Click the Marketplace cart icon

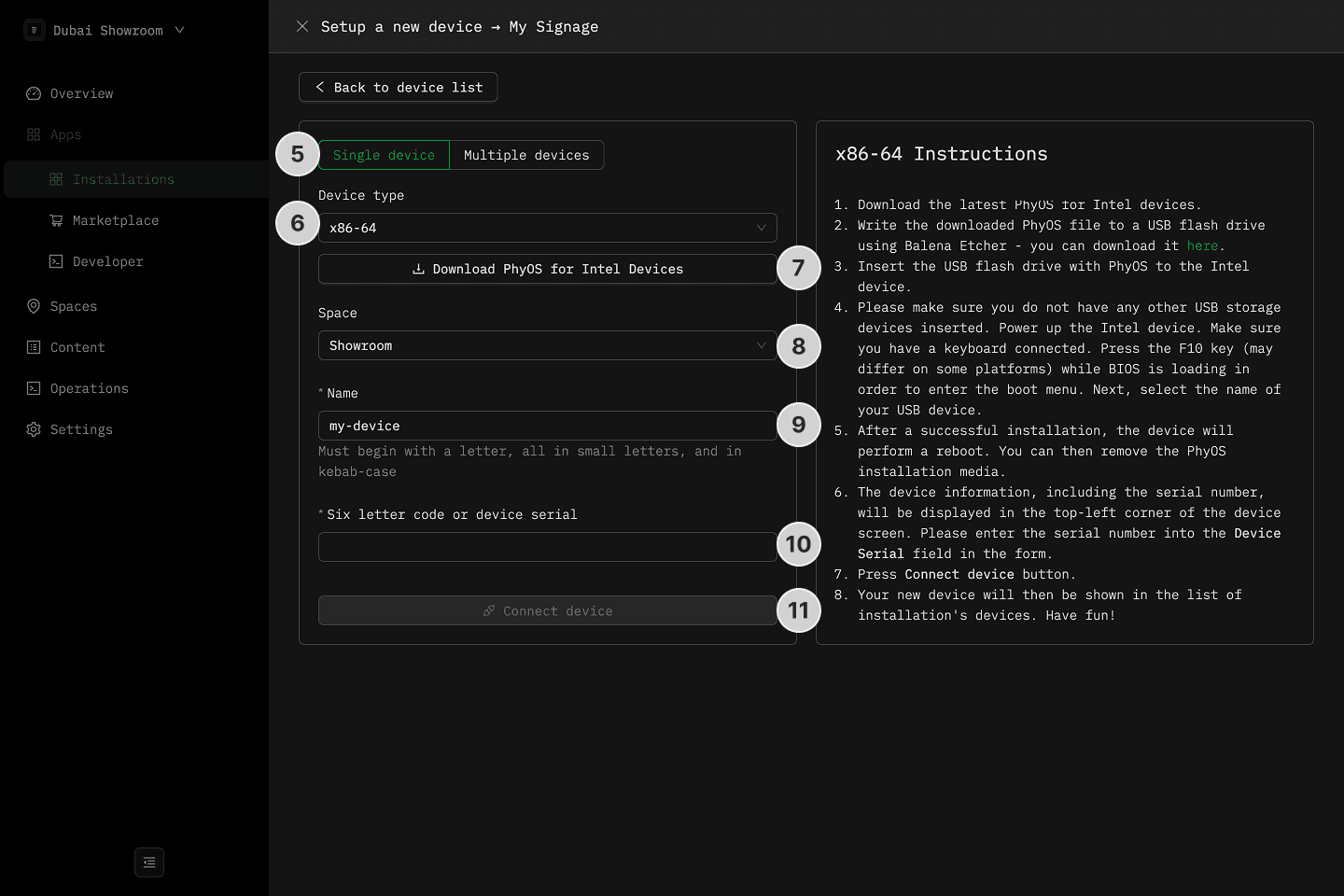pos(56,220)
